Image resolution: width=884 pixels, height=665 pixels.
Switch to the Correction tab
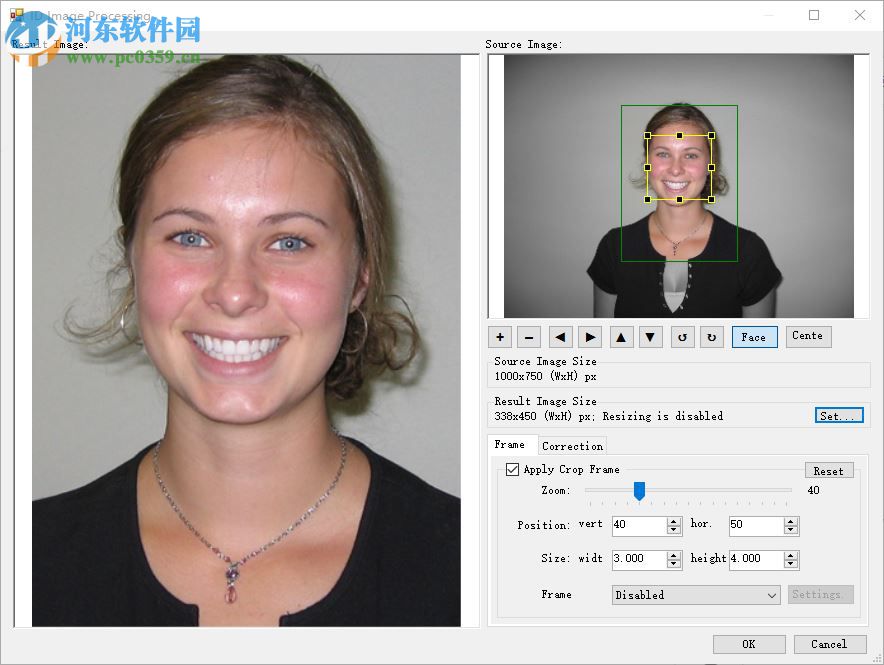coord(572,445)
